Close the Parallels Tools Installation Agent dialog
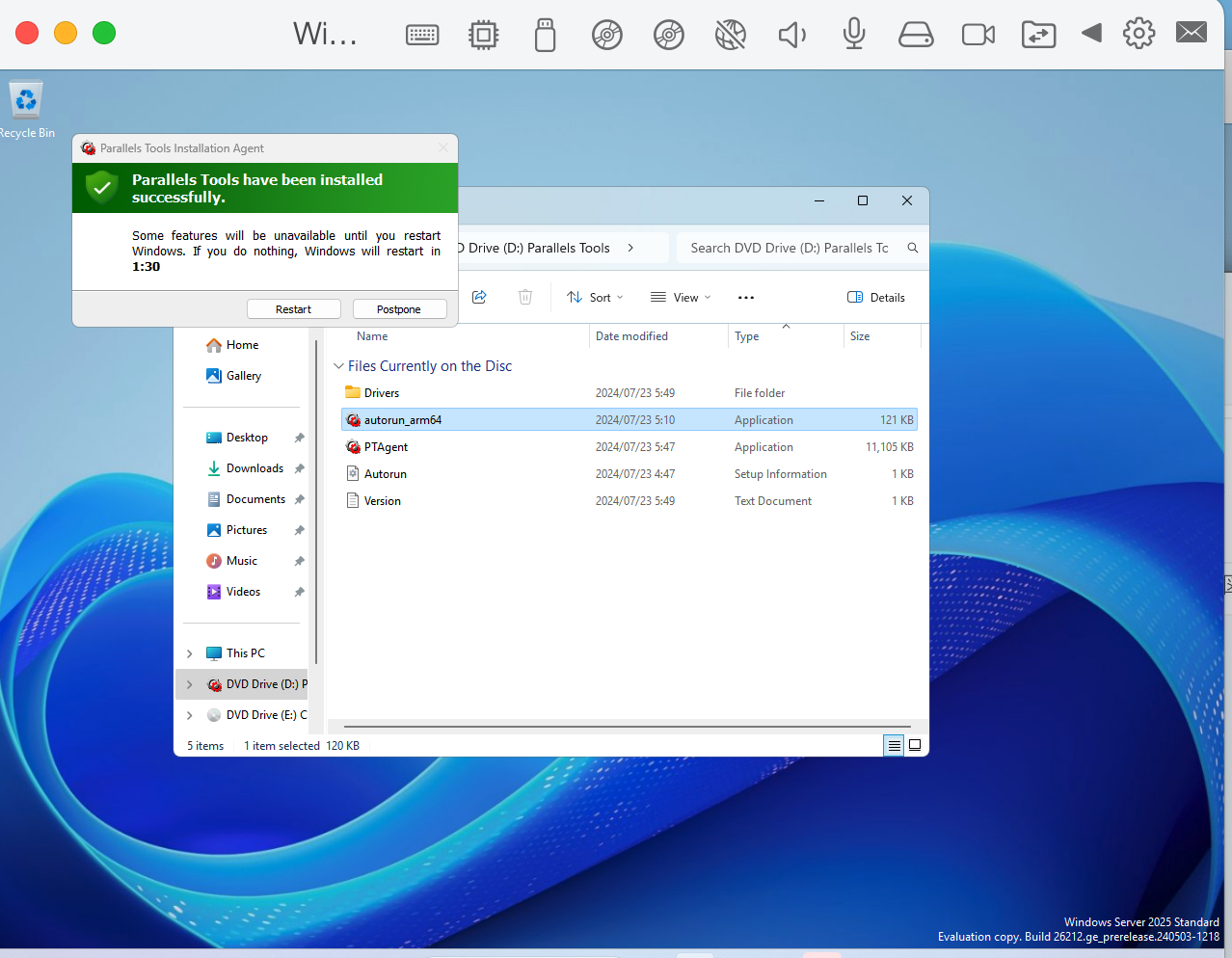Screen dimensions: 1232x958 [443, 147]
